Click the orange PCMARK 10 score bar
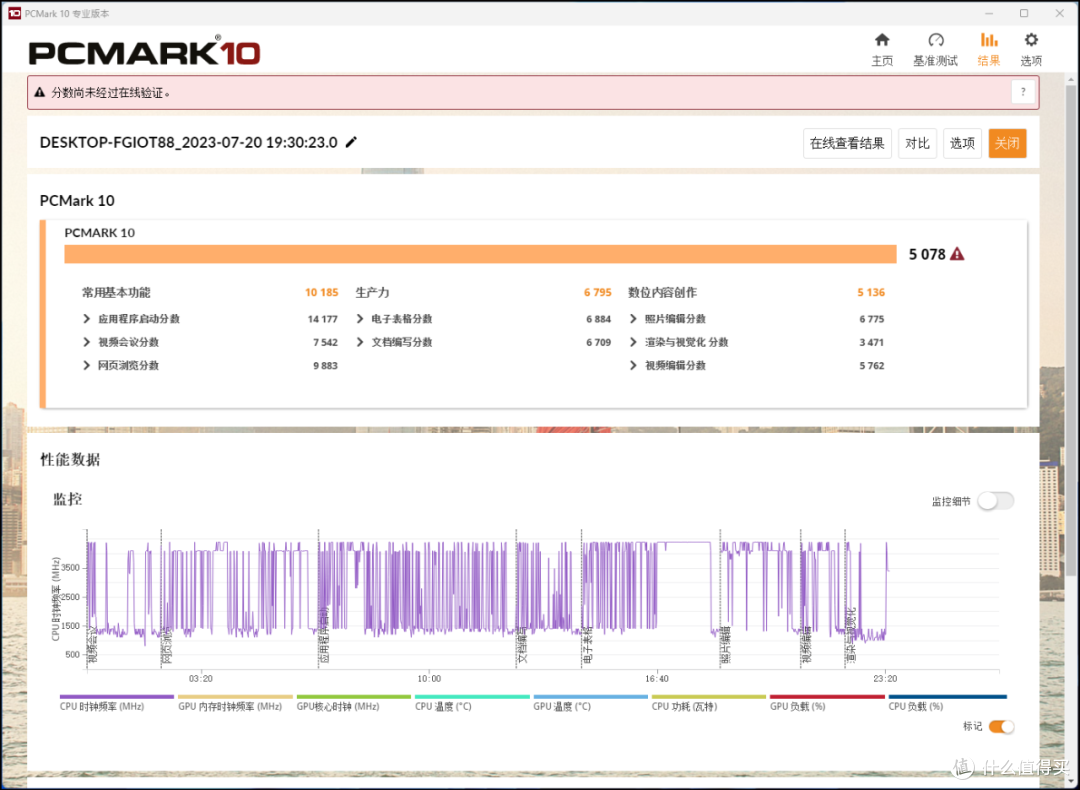Image resolution: width=1080 pixels, height=790 pixels. [x=480, y=254]
